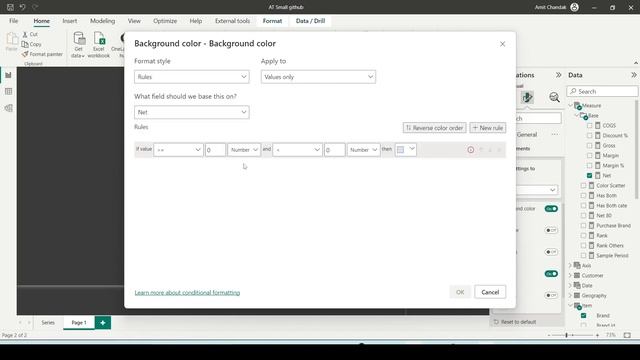
Task: Close the Background color dialog
Action: point(502,44)
